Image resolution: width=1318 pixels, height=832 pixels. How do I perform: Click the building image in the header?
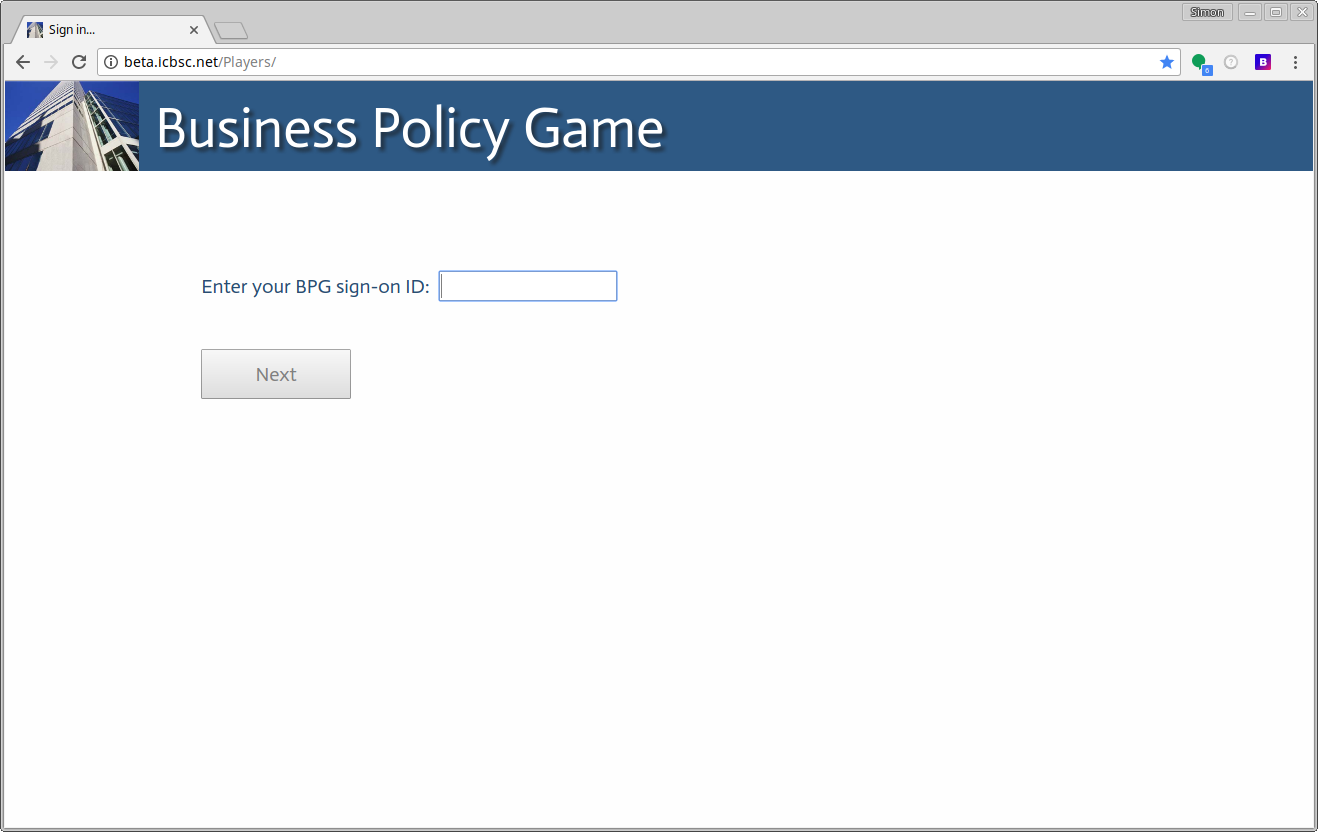(x=72, y=126)
